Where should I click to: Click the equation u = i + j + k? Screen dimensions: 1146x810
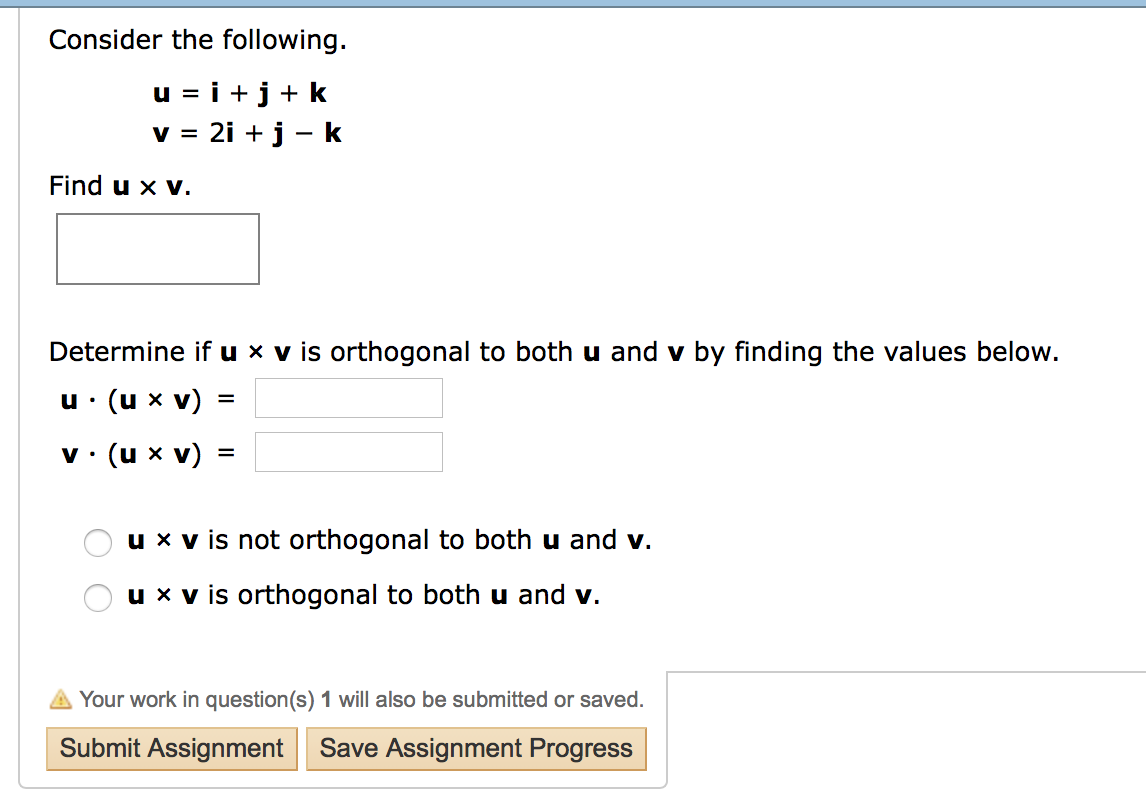pos(240,94)
